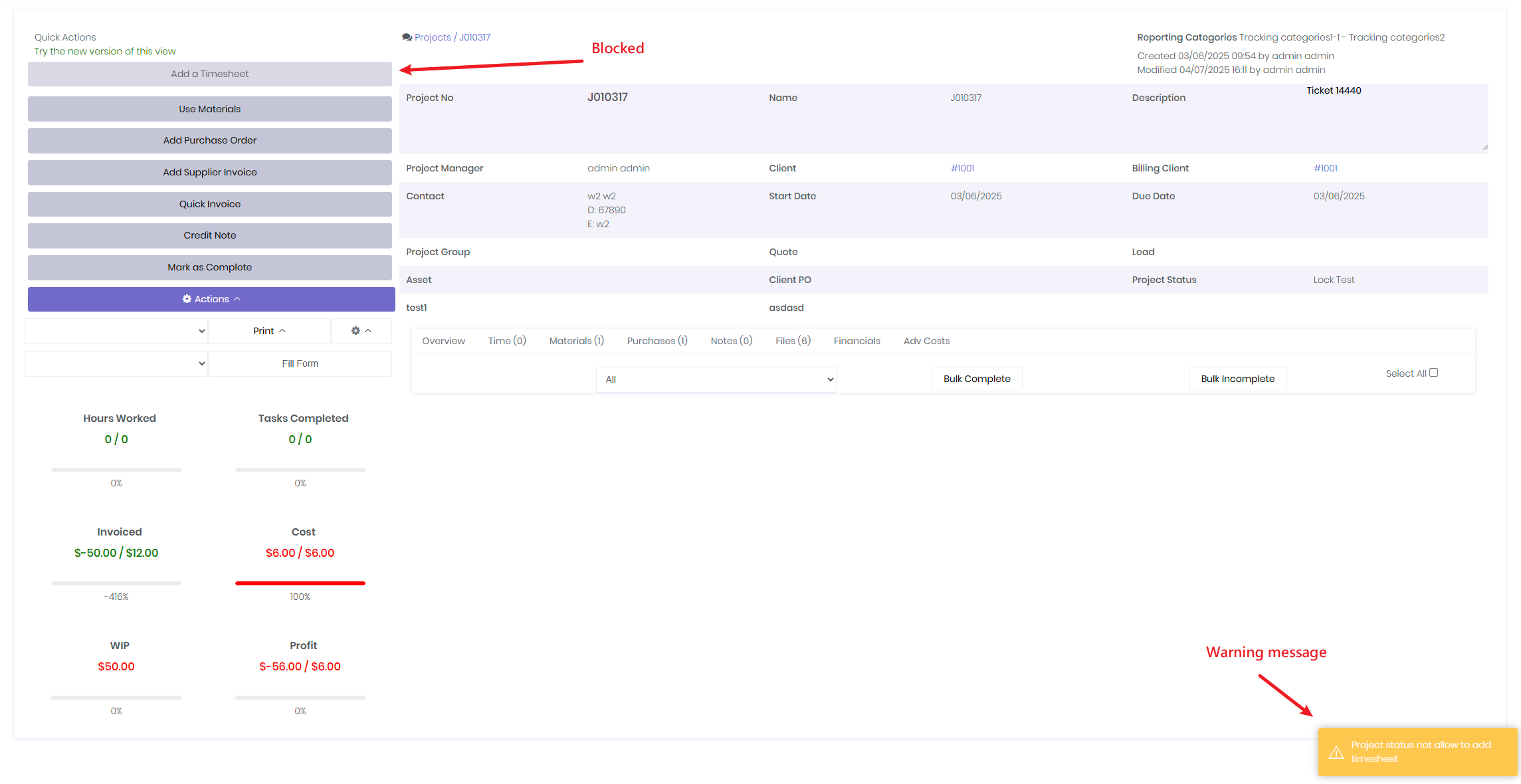The height and width of the screenshot is (784, 1521).
Task: Click the chat bubble icon beside Projects breadcrumb
Action: tap(407, 38)
